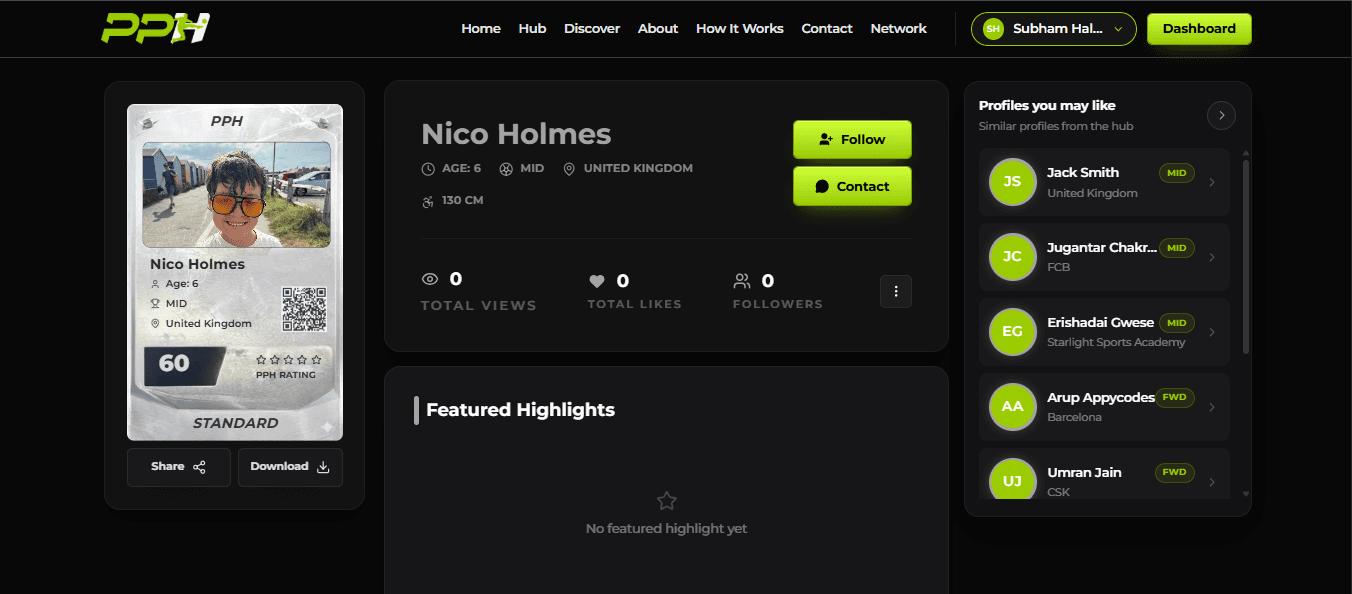Click the PPH Rating stars on the card
The height and width of the screenshot is (594, 1352).
coord(289,359)
